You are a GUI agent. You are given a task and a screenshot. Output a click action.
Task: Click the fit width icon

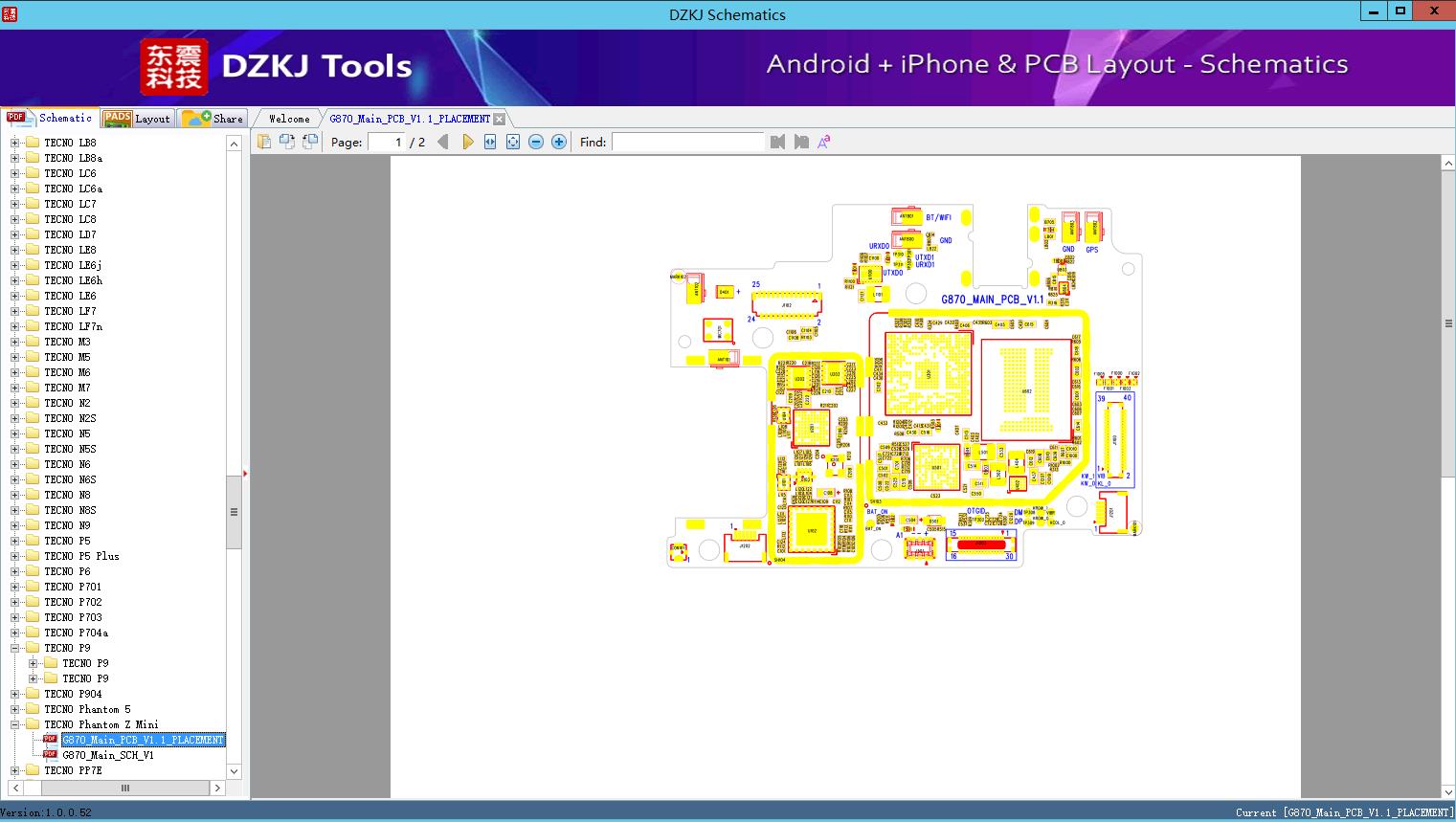[x=490, y=142]
